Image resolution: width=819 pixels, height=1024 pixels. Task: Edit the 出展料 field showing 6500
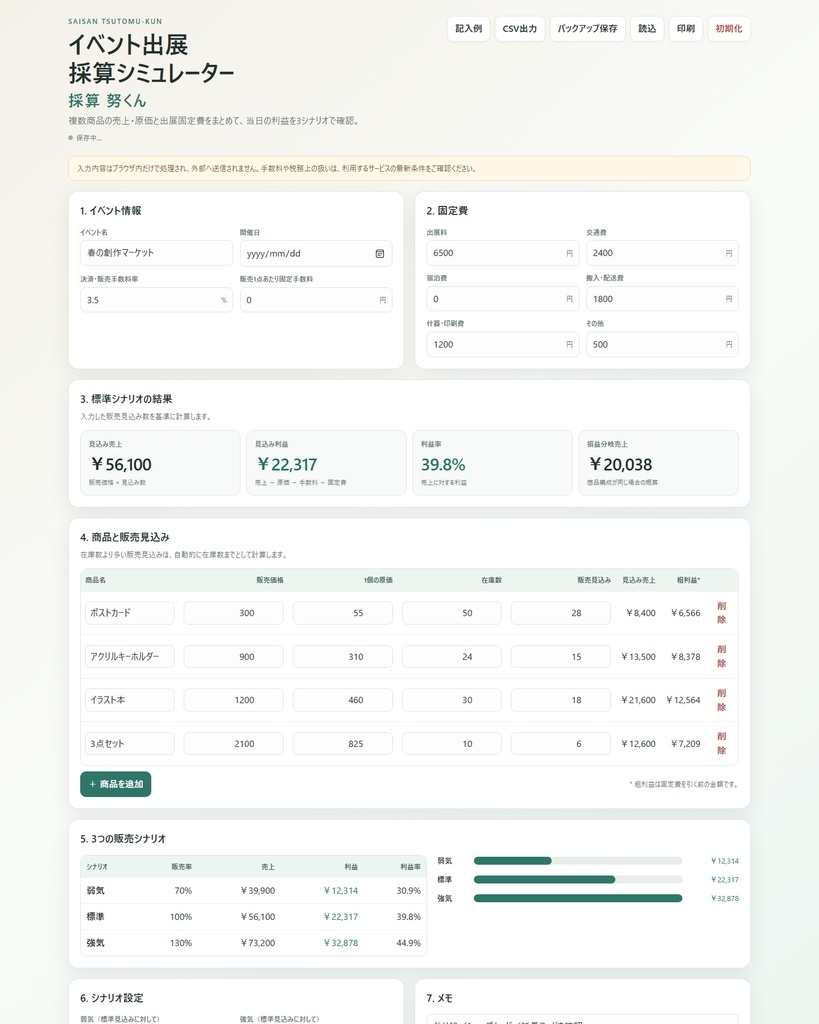point(503,253)
